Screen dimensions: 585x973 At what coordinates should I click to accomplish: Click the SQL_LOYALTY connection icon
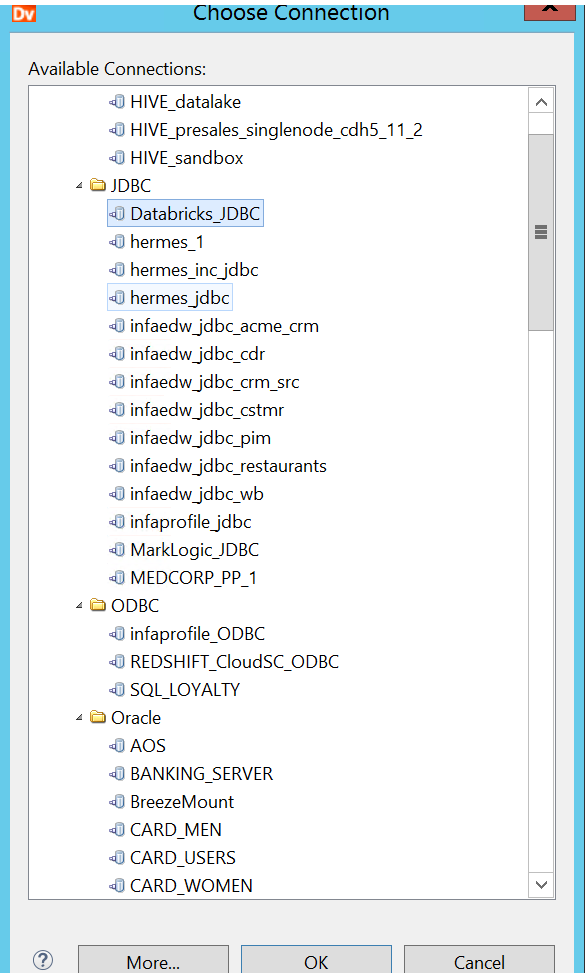pos(117,689)
